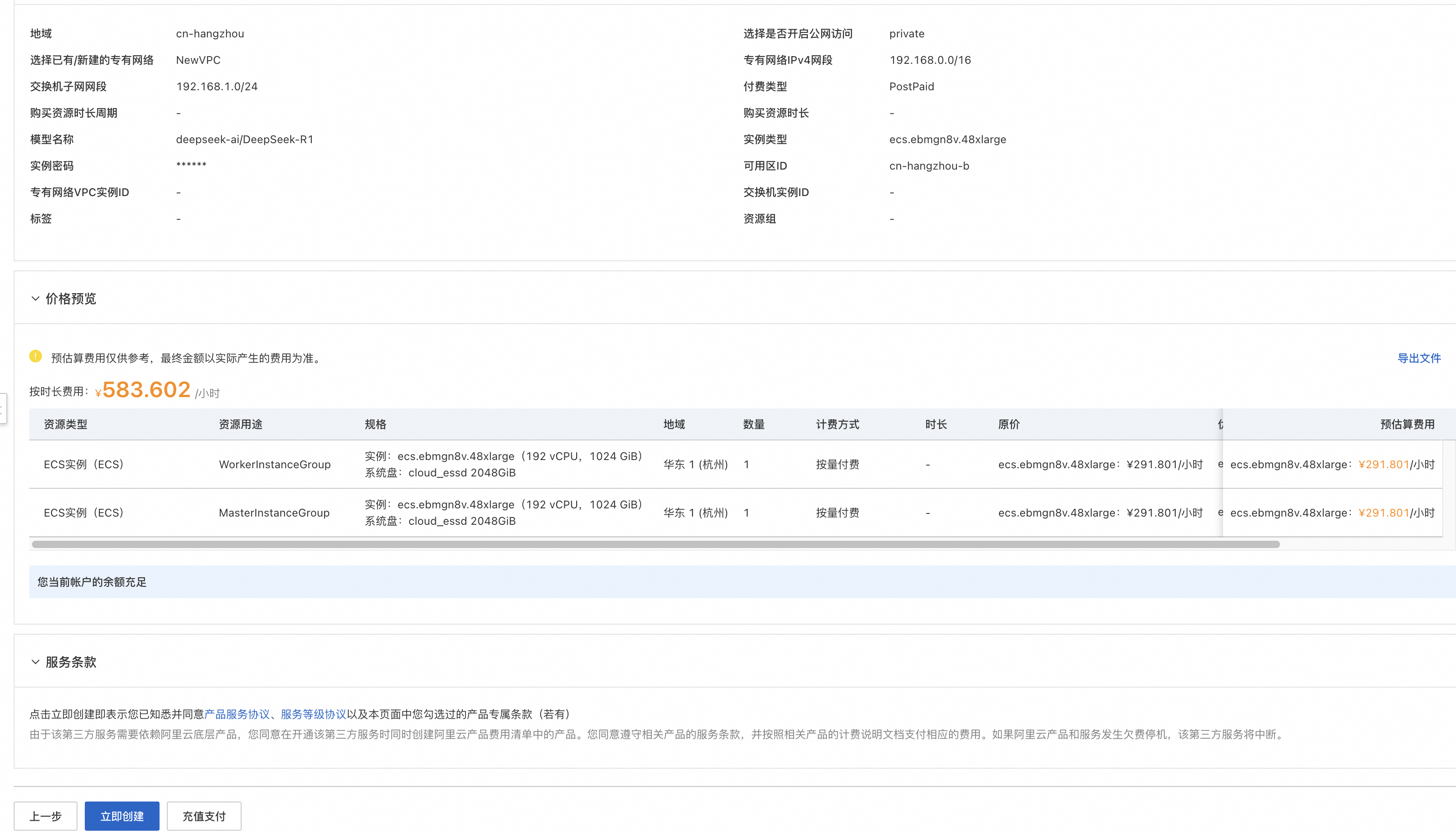Screen dimensions: 1456x838
Task: Click the yellow warning icon near 预估算费用
Action: click(36, 357)
